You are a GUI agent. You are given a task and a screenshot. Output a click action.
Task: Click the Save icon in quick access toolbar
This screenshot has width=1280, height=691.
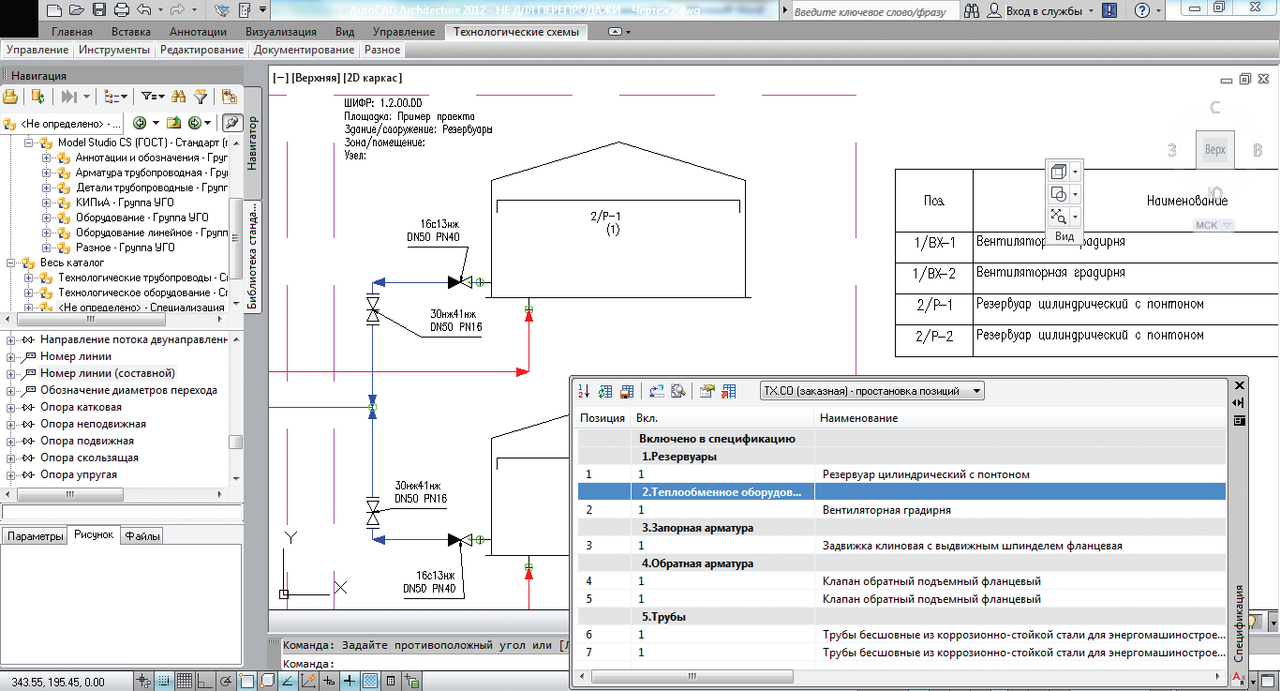(x=99, y=11)
